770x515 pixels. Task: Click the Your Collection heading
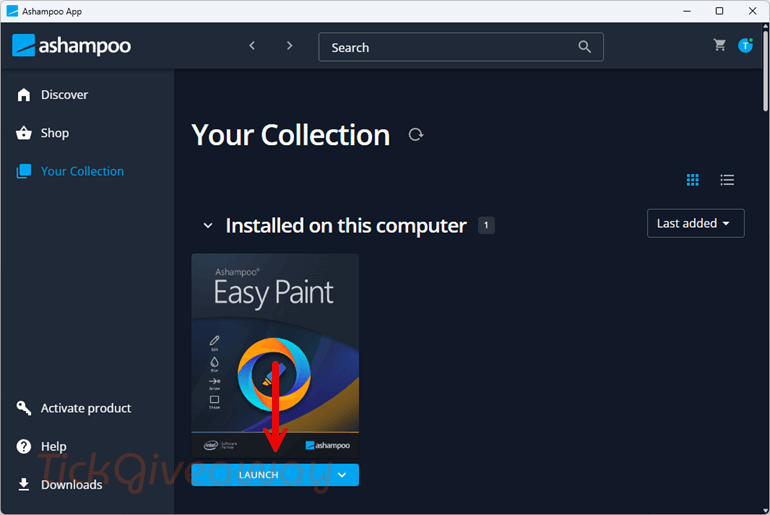click(x=291, y=135)
